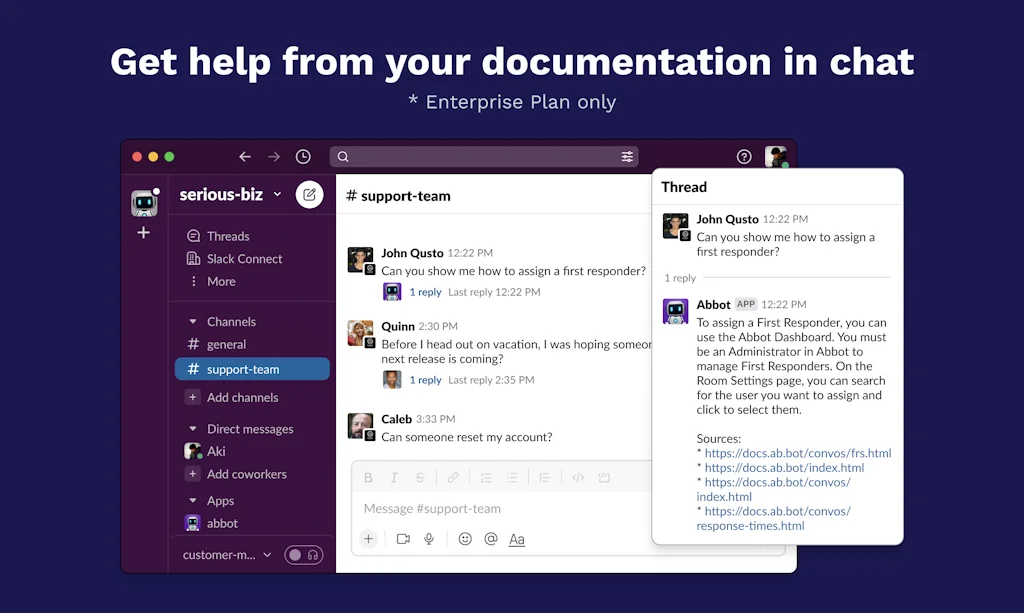Click the top search bar field
The image size is (1024, 613).
484,157
